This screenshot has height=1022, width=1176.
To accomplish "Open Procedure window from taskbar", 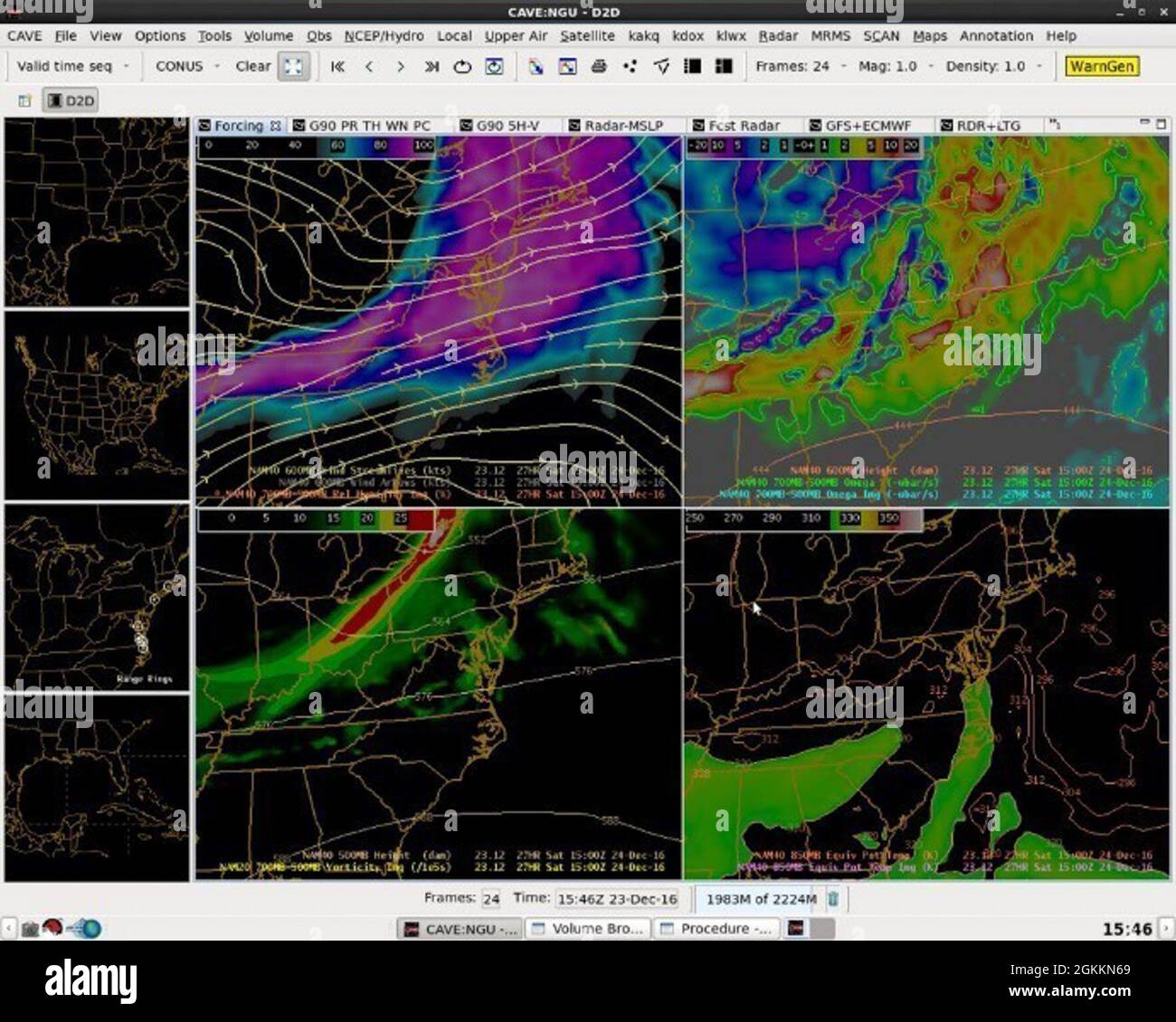I will point(716,928).
